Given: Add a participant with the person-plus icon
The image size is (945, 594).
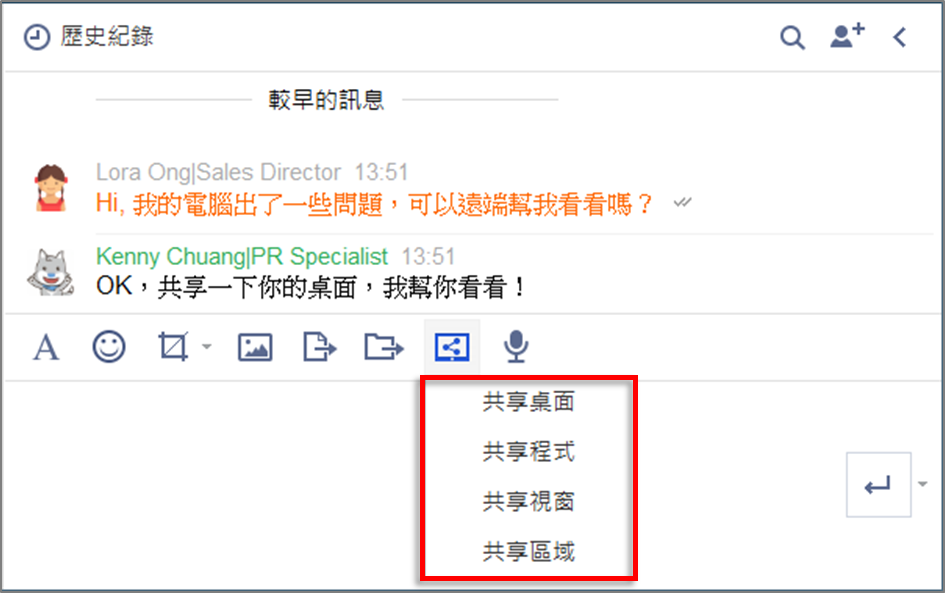Looking at the screenshot, I should pos(847,36).
